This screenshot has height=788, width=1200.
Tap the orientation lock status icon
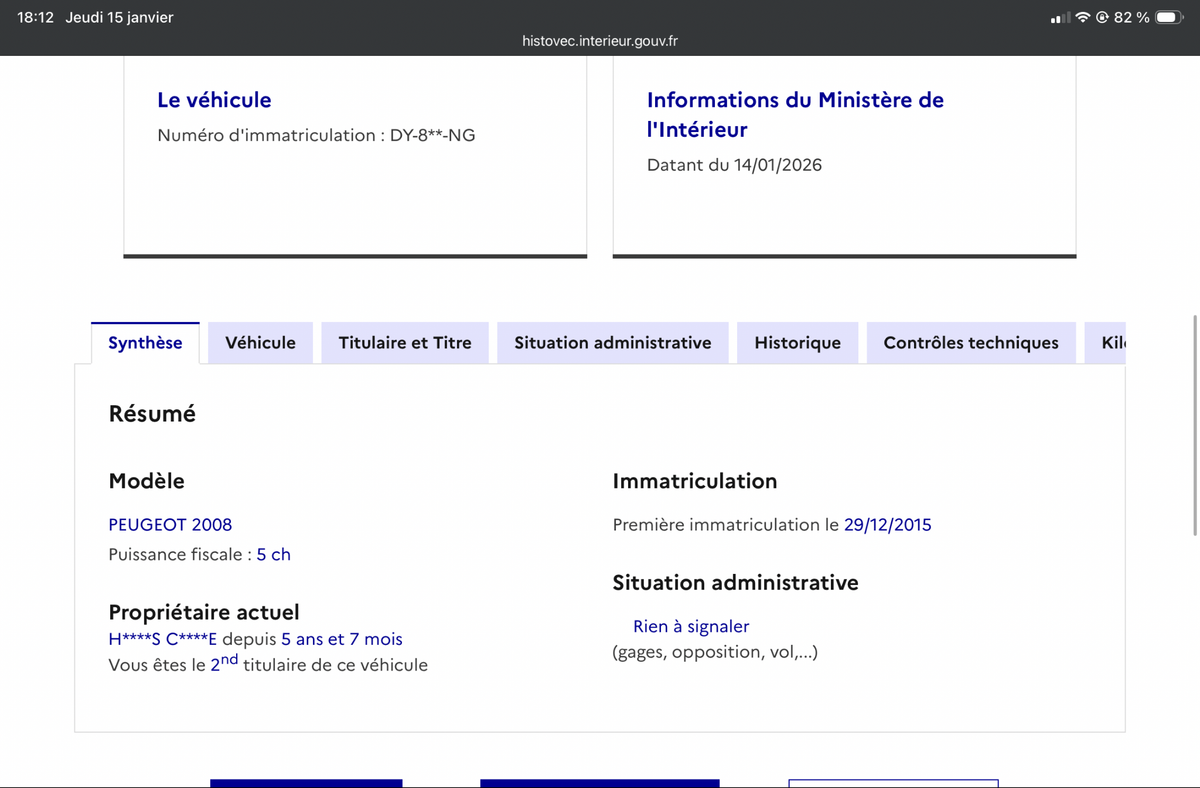pyautogui.click(x=1103, y=18)
